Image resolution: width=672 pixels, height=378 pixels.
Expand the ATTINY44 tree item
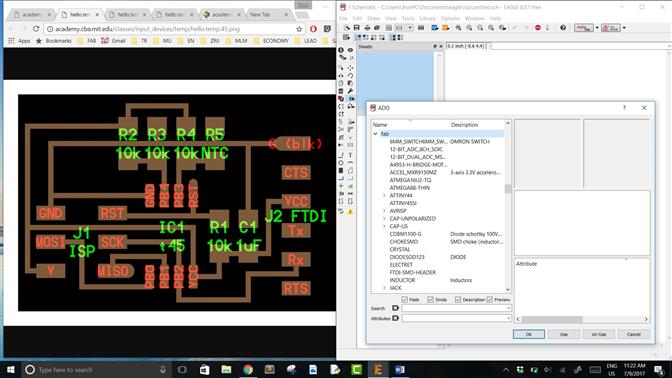point(384,195)
